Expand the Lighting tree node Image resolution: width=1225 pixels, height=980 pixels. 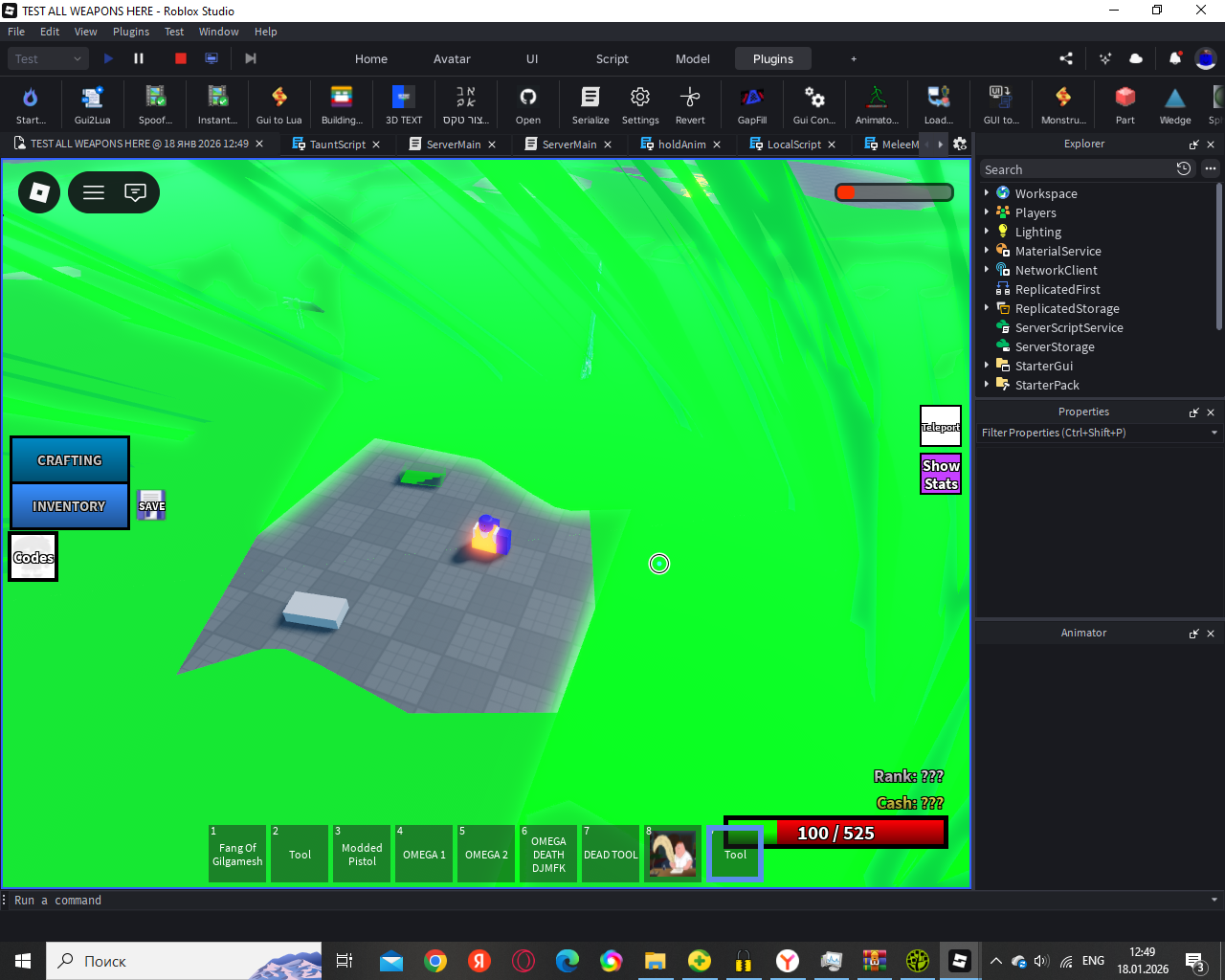987,231
